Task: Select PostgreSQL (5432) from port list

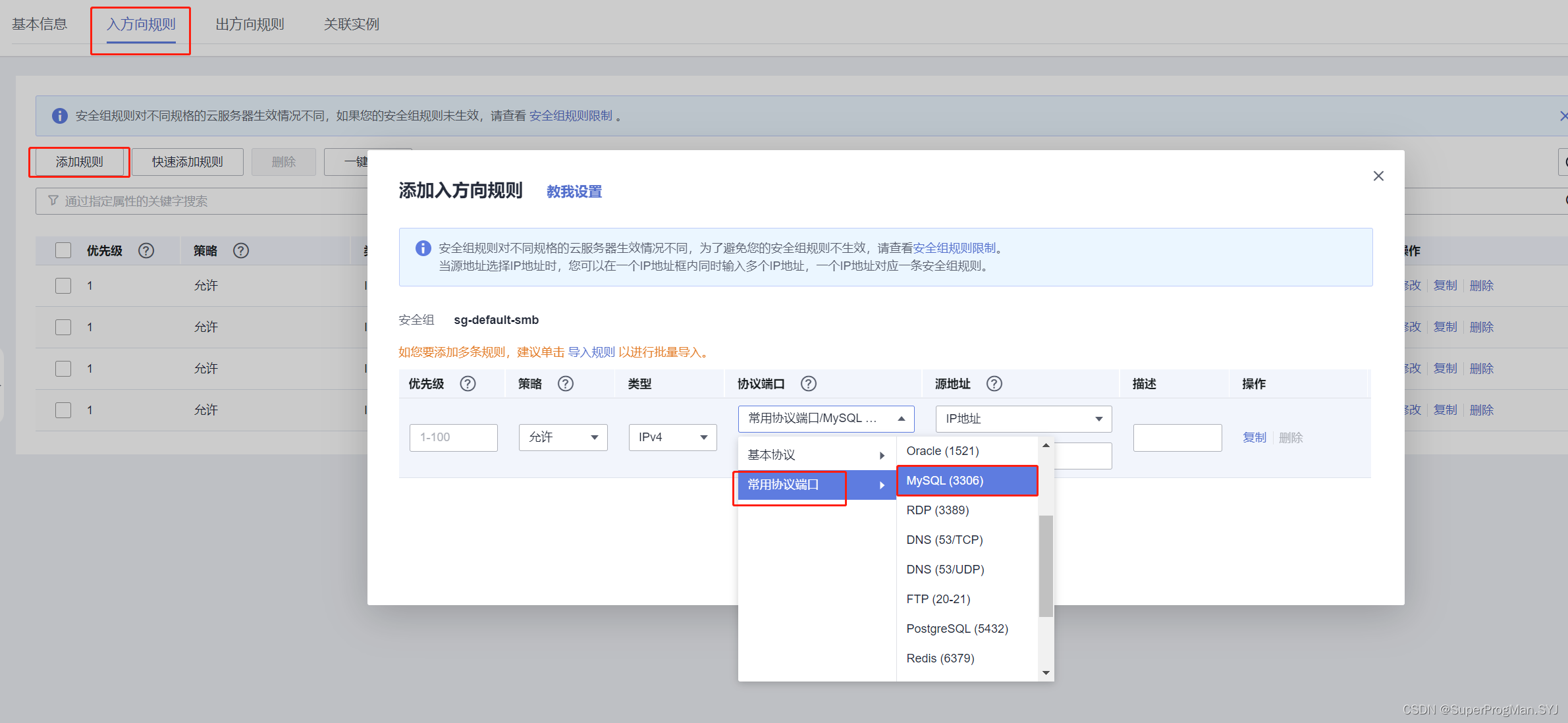Action: [x=957, y=629]
